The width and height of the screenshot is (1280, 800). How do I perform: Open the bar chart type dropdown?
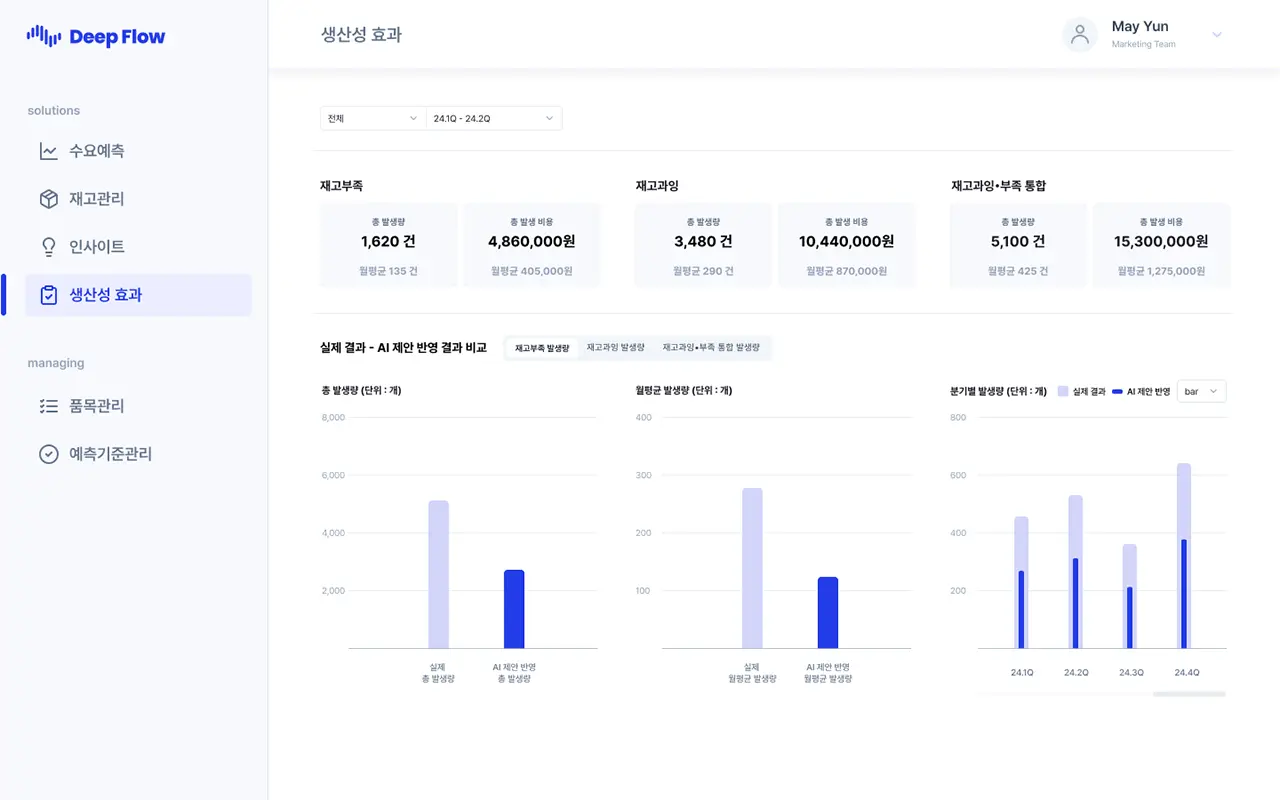point(1202,391)
